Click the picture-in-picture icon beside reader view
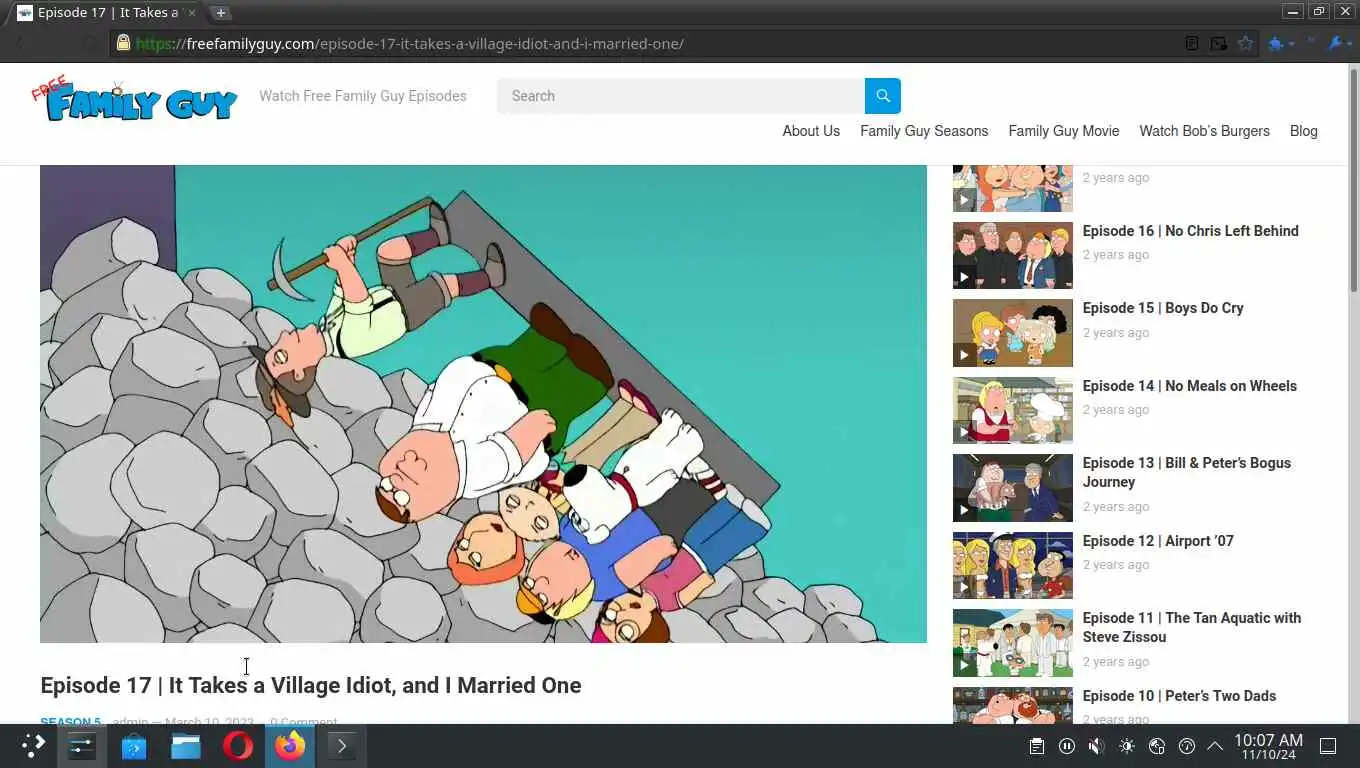Viewport: 1360px width, 768px height. 1218,43
